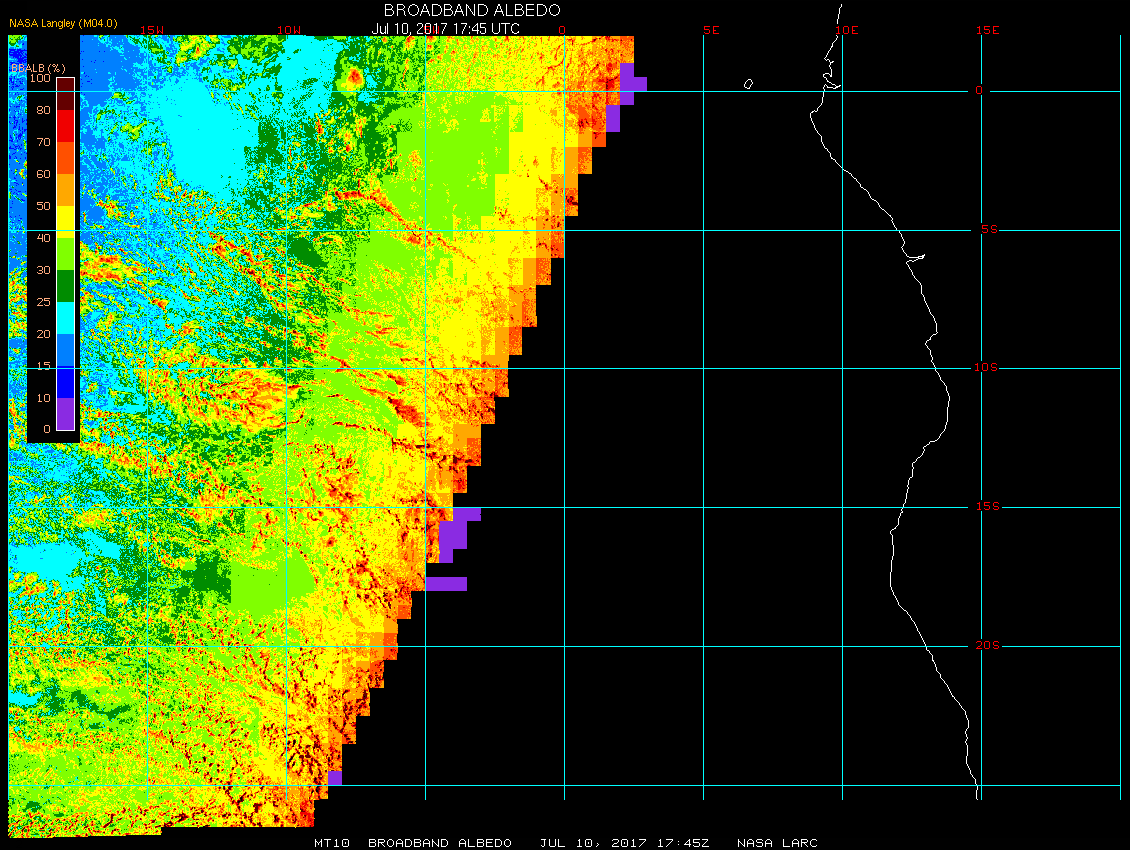Click the NASA LARC text in footer
This screenshot has width=1130, height=850.
[x=777, y=843]
